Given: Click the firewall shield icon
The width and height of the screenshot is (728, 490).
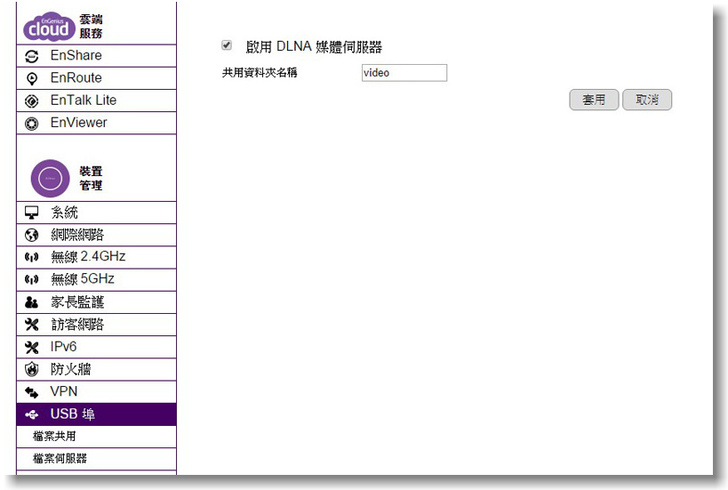Looking at the screenshot, I should [32, 369].
